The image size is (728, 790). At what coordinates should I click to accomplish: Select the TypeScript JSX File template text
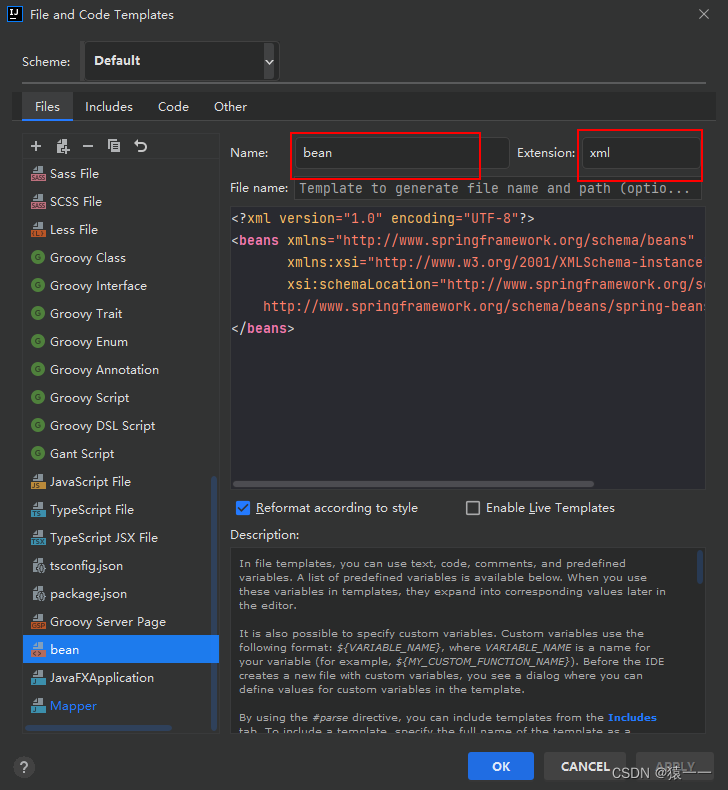tap(104, 538)
